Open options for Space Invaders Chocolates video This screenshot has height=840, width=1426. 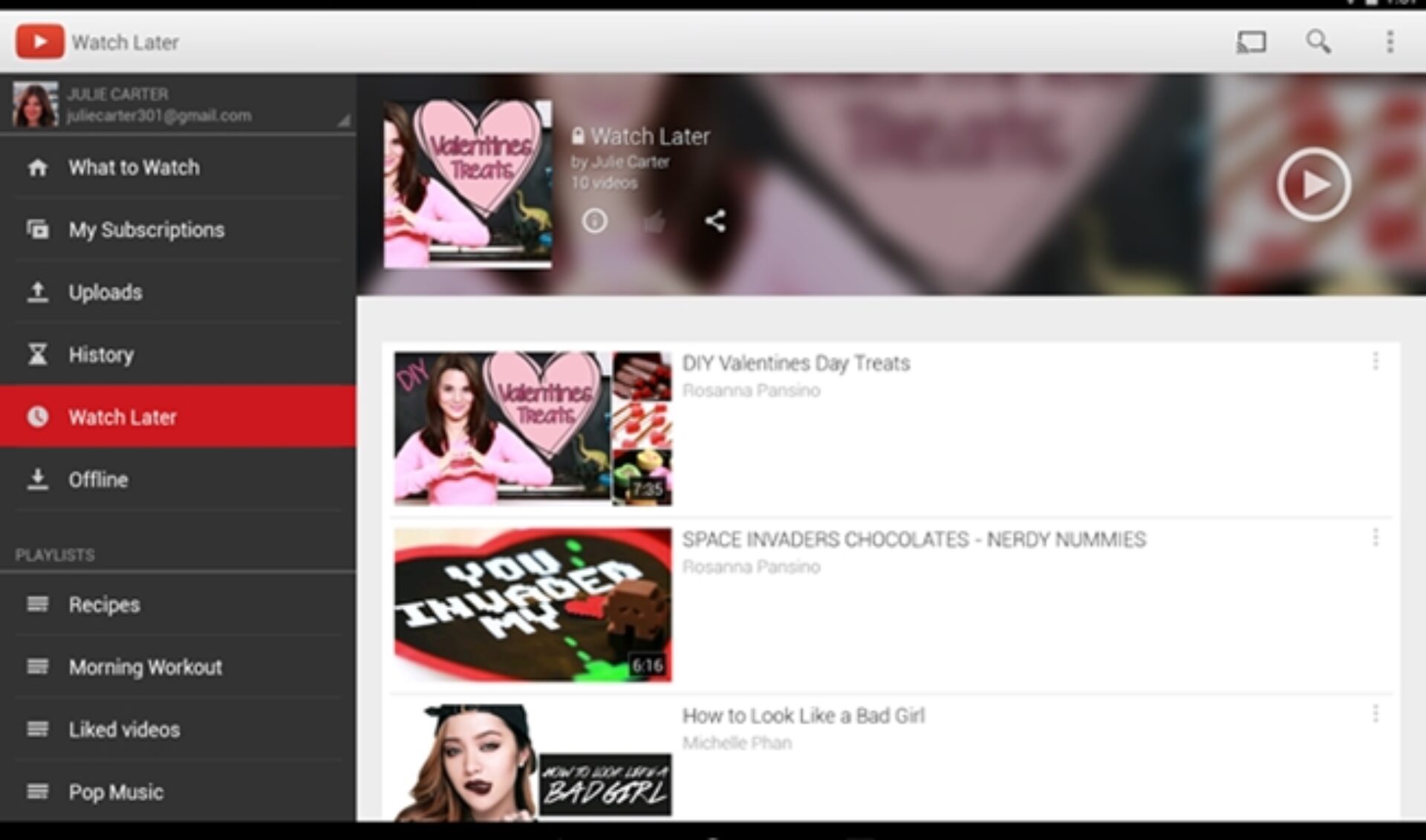tap(1375, 537)
